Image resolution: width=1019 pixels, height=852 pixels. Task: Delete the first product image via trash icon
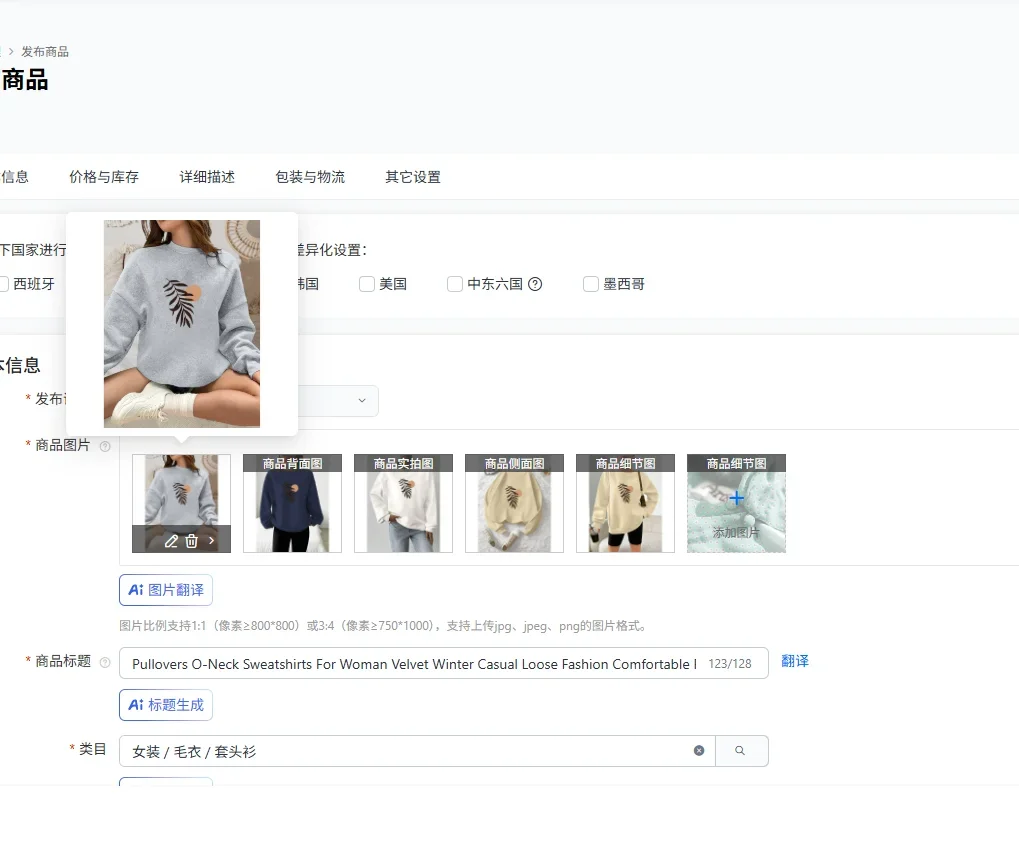(x=191, y=541)
